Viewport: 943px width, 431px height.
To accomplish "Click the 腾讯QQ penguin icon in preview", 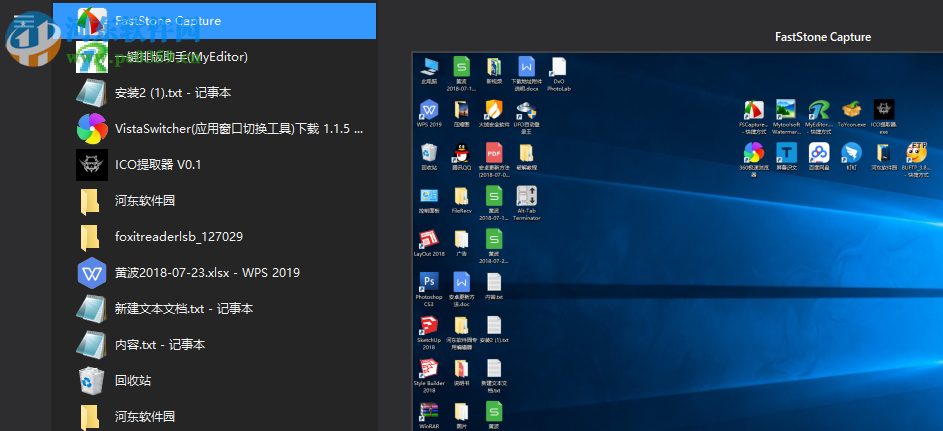I will pyautogui.click(x=461, y=153).
